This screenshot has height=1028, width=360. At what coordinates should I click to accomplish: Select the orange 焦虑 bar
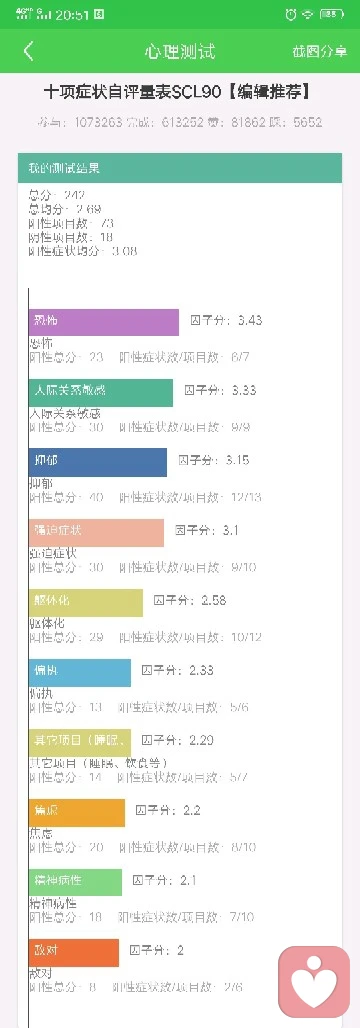pos(77,812)
